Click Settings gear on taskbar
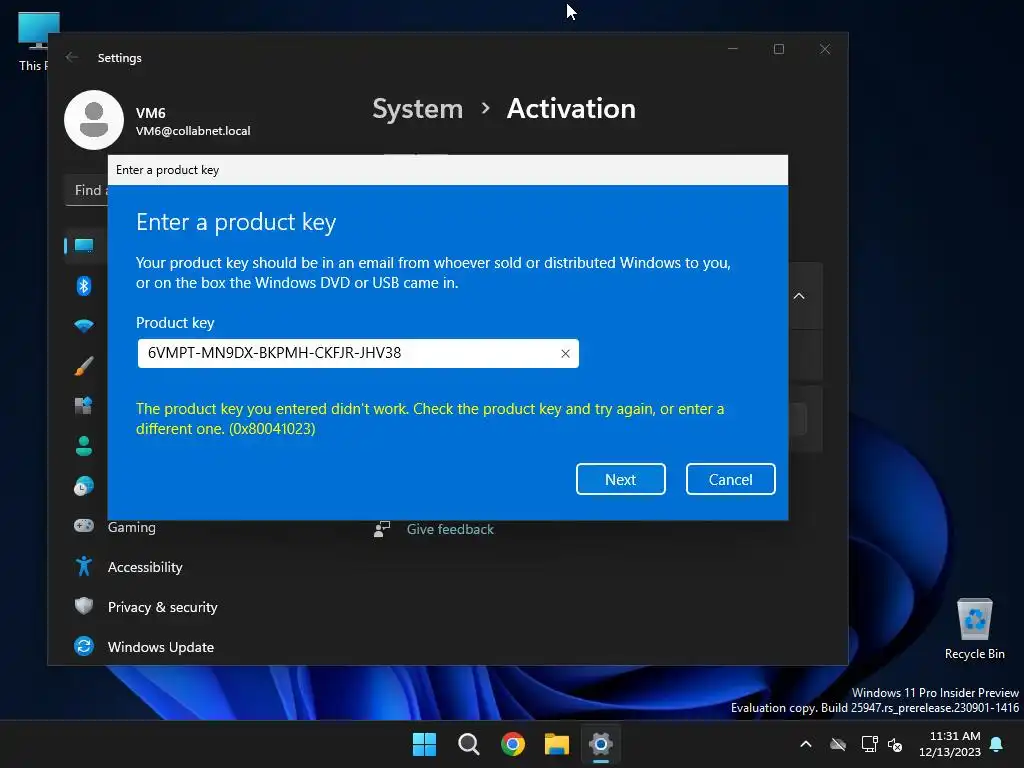Screen dimensions: 1024x768 click(x=601, y=744)
